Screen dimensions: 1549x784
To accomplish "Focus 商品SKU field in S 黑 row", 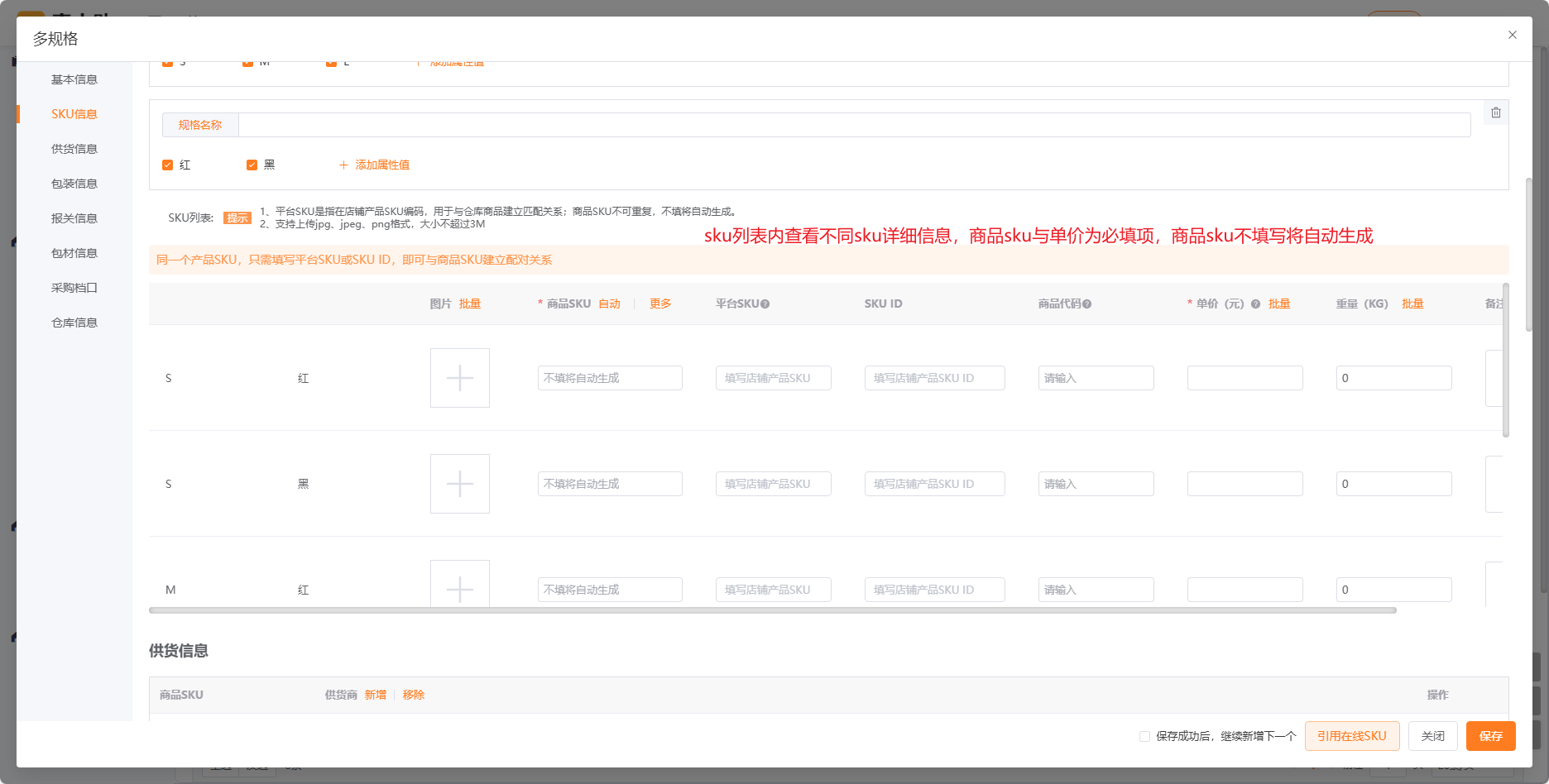I will 610,484.
